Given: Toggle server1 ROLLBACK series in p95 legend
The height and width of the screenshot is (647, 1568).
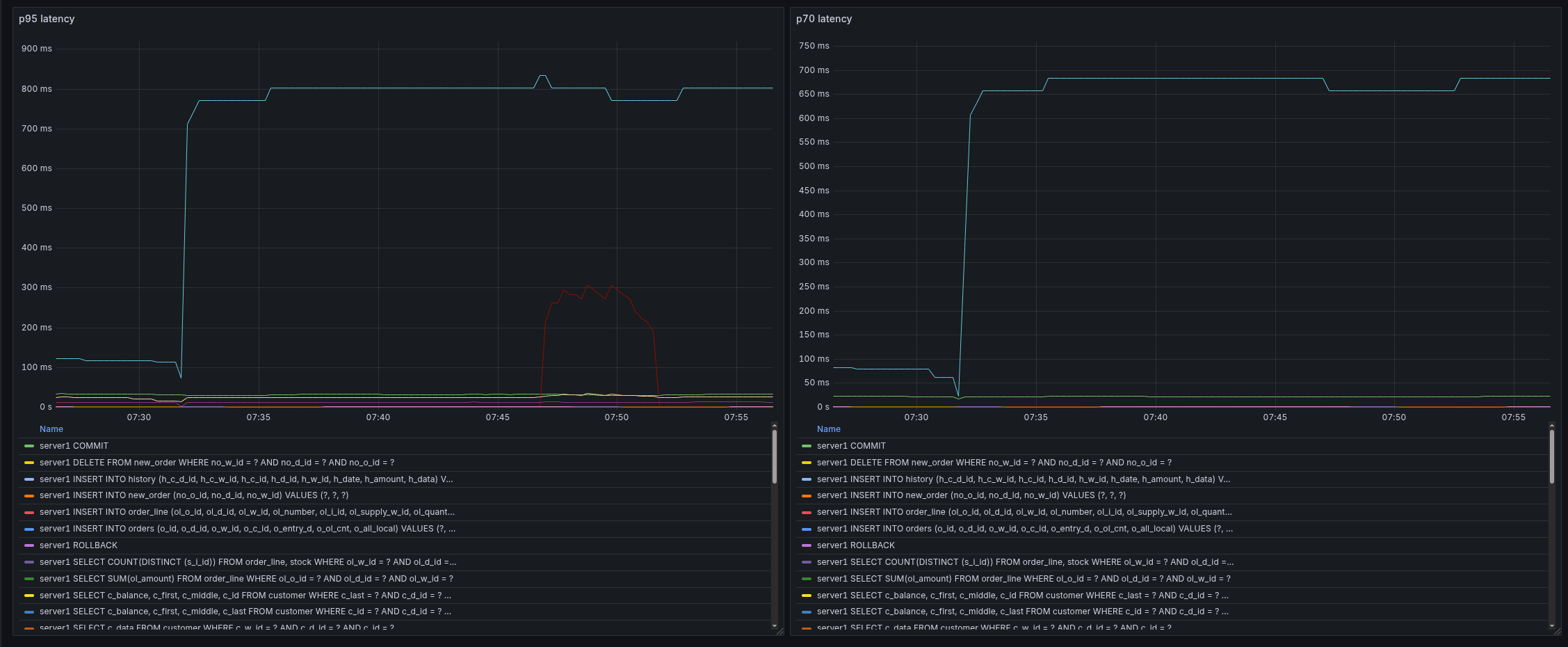Looking at the screenshot, I should point(79,545).
